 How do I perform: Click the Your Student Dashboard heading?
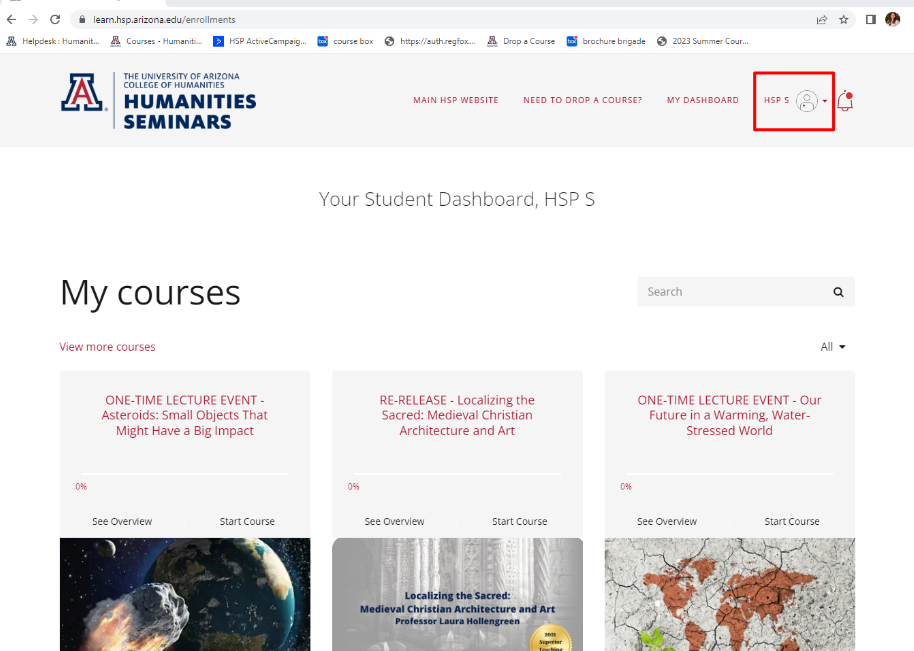(x=457, y=199)
